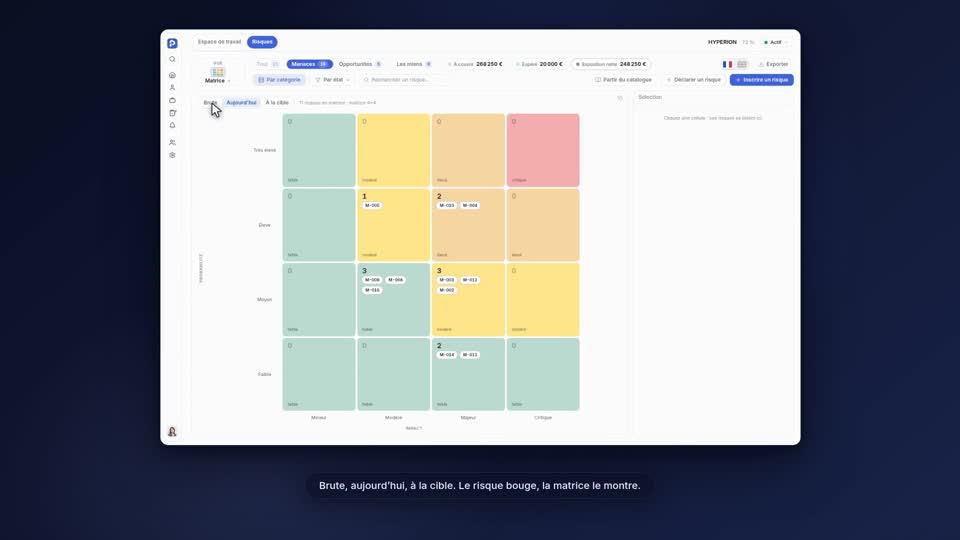Open the single person icon in sidebar
Image resolution: width=960 pixels, height=540 pixels.
[x=172, y=88]
